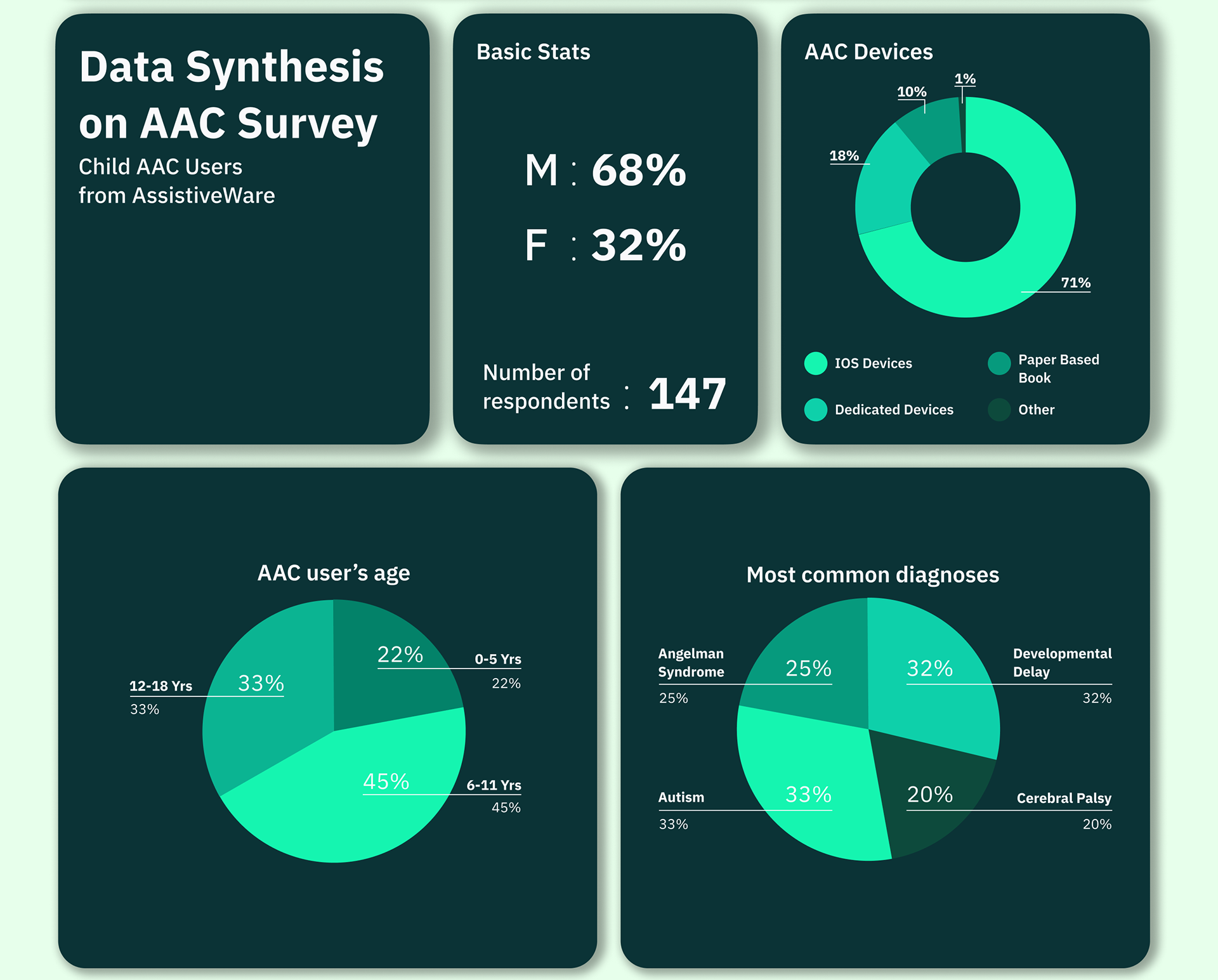
Task: Select the 71% donut chart segment label
Action: click(1075, 283)
